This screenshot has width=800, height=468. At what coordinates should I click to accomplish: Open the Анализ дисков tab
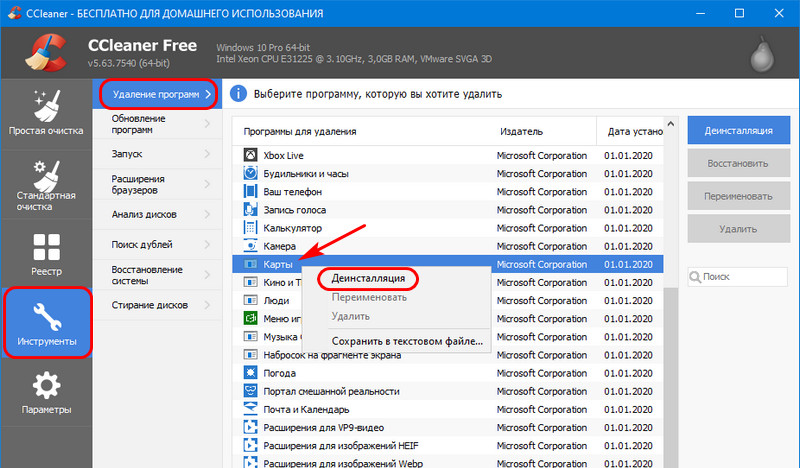158,214
